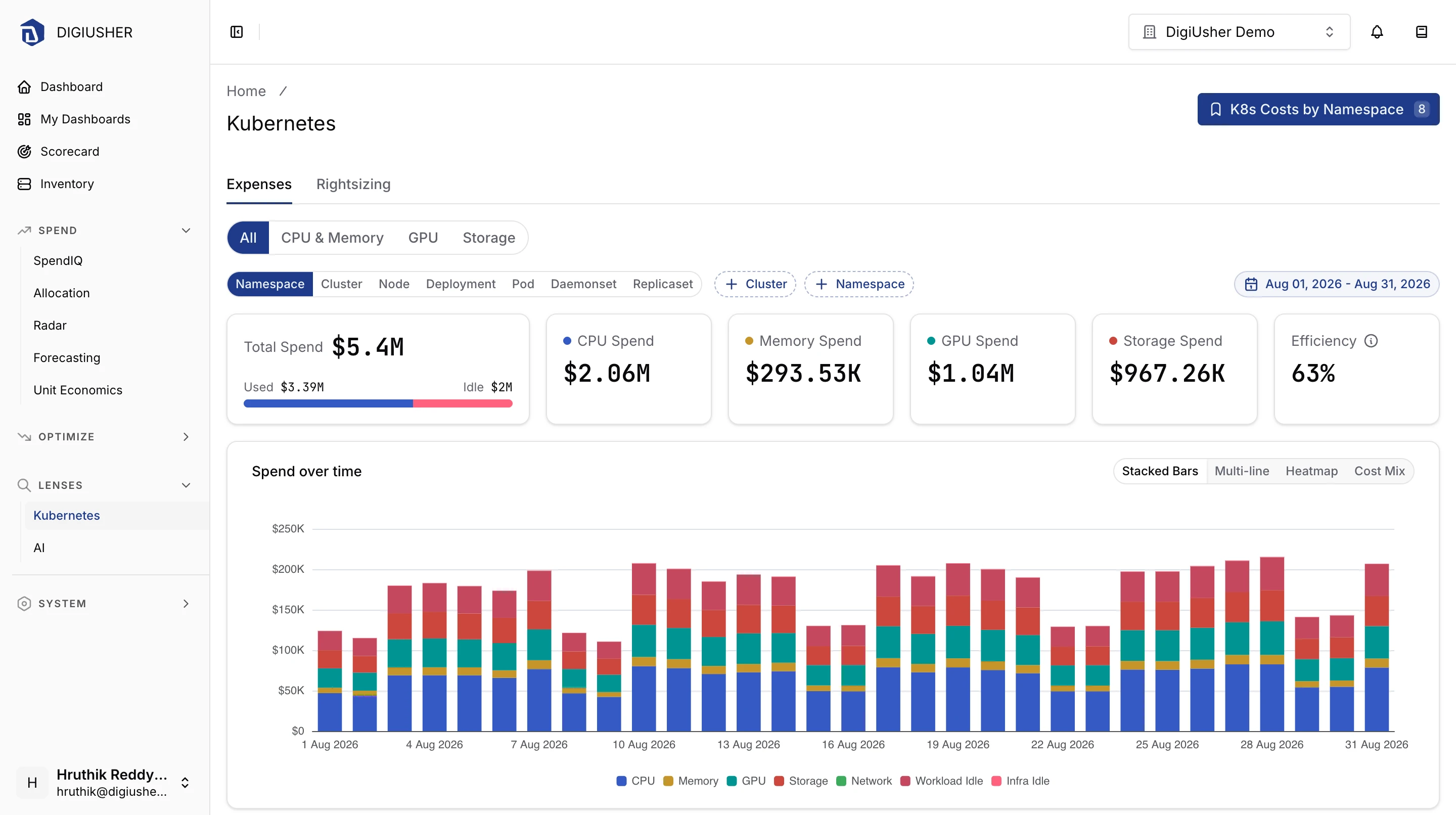This screenshot has height=815, width=1456.
Task: Select the GPU filter tab
Action: (x=423, y=238)
